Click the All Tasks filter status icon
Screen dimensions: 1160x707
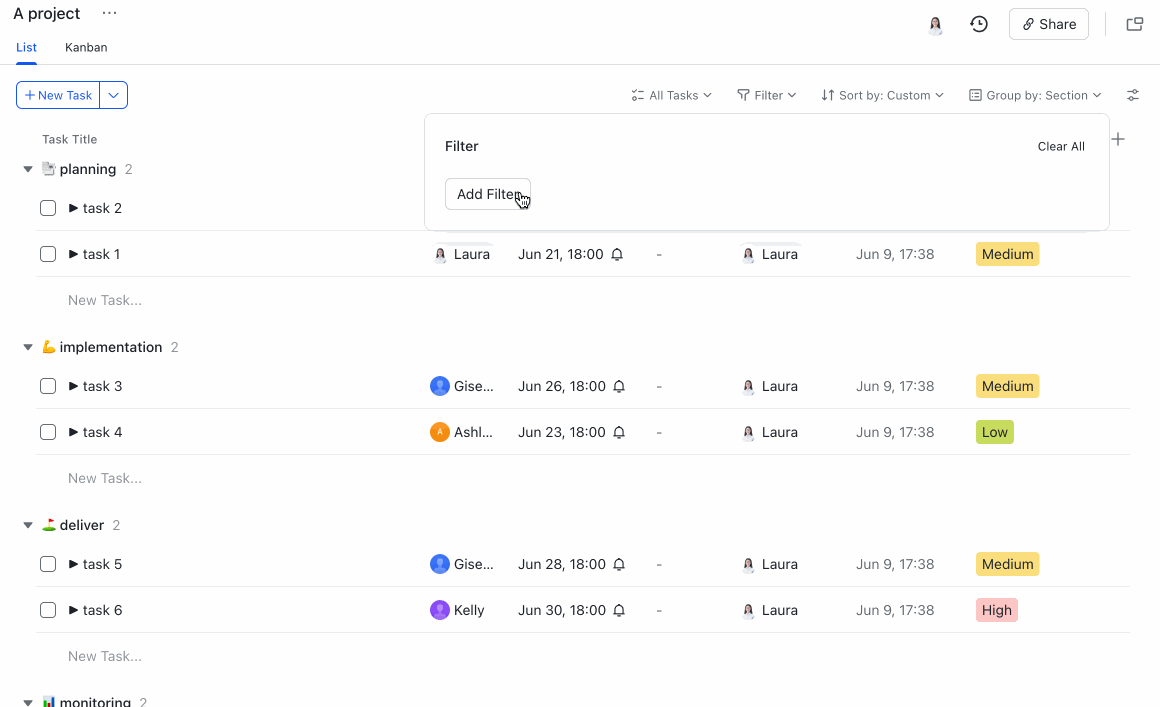(x=638, y=95)
